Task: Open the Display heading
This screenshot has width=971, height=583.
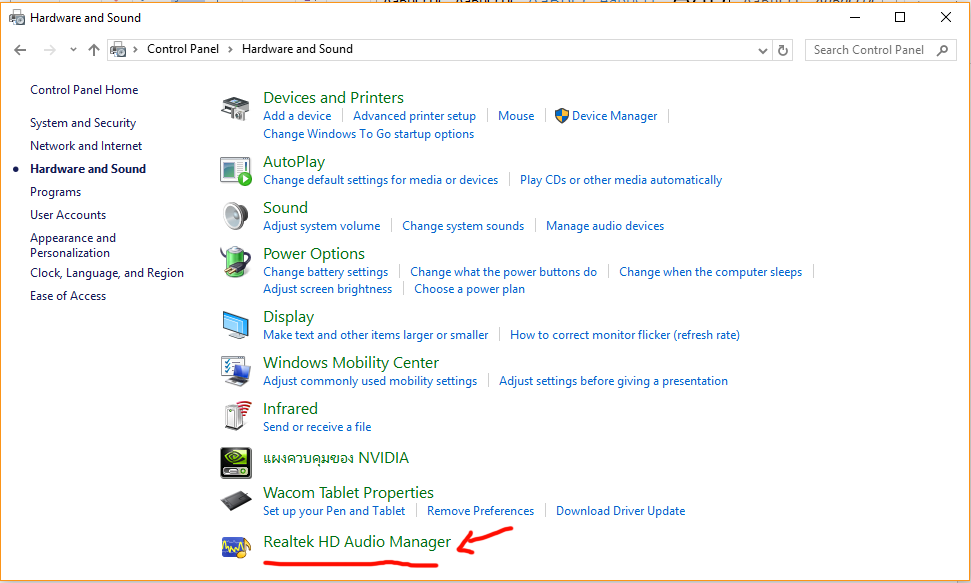Action: [289, 317]
